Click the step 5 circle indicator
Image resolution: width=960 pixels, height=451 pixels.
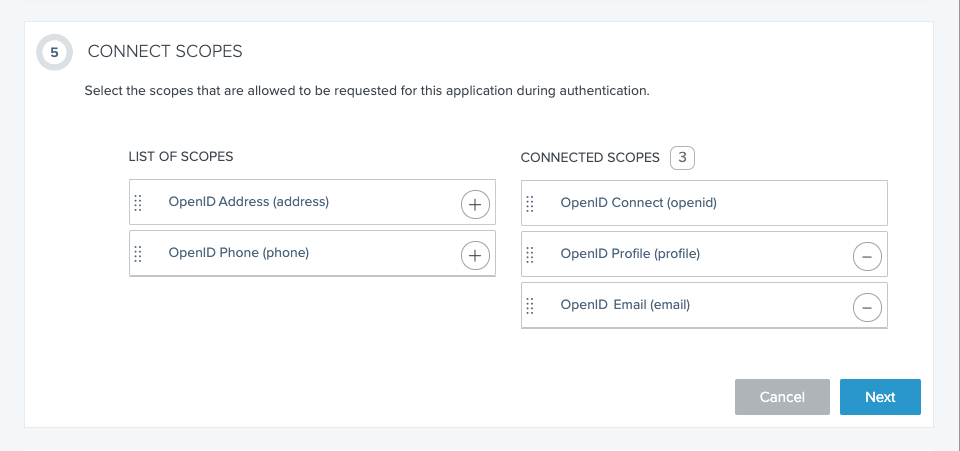(x=54, y=52)
